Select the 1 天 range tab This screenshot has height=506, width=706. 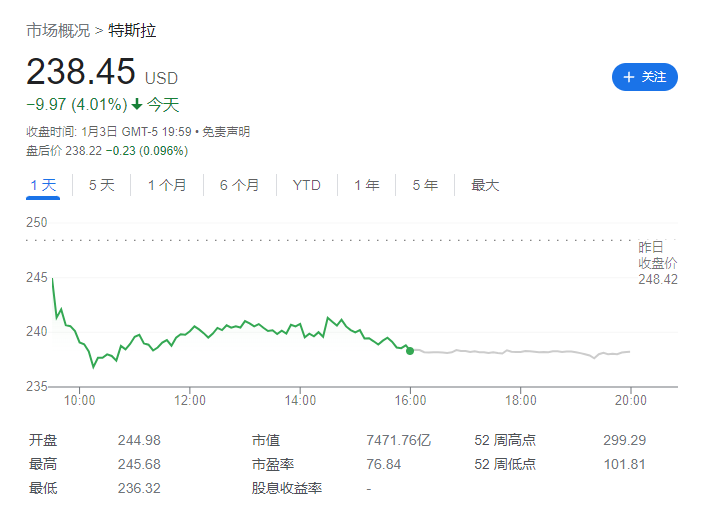coord(43,185)
